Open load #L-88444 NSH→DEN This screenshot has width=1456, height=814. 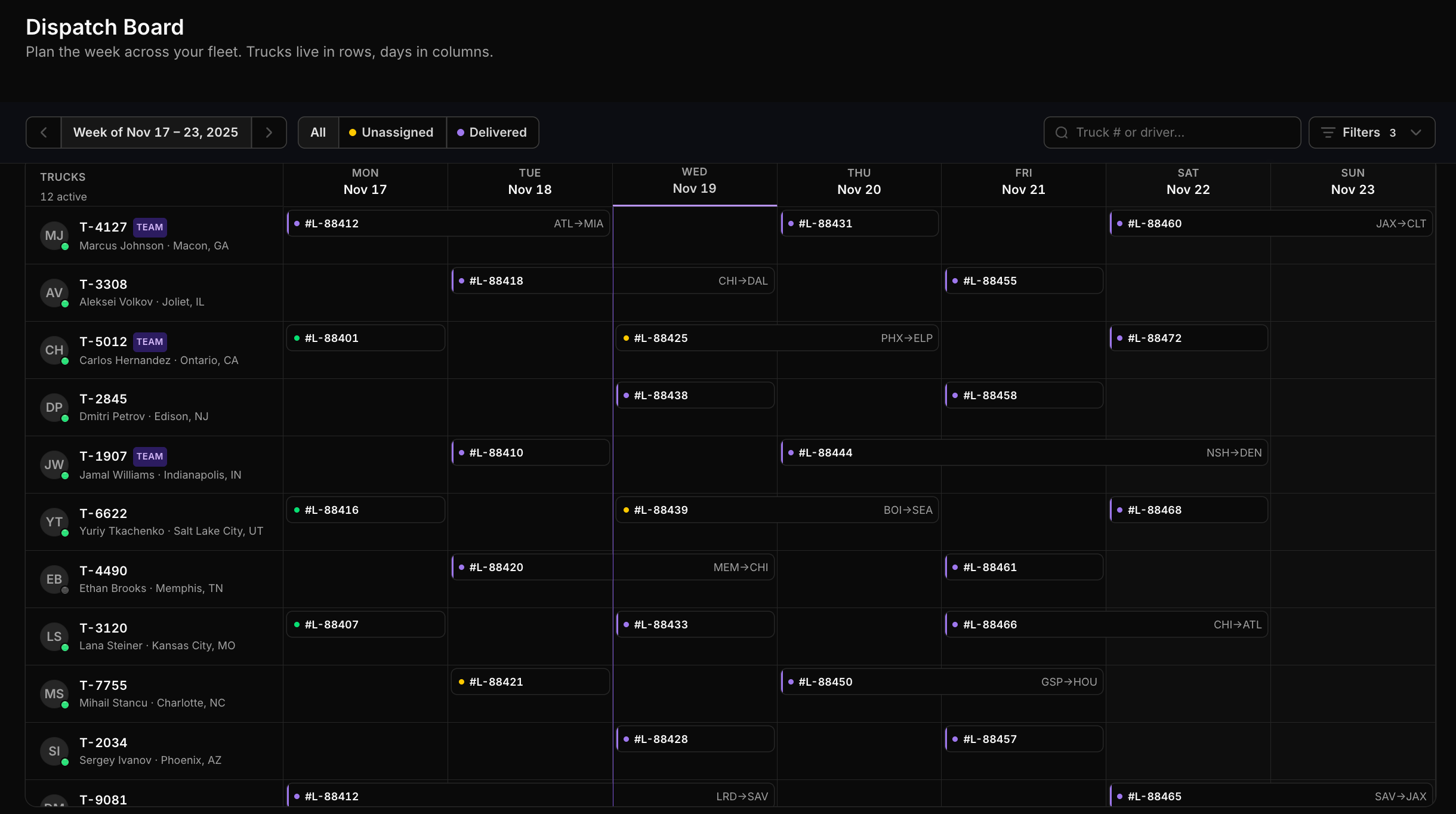point(1024,453)
